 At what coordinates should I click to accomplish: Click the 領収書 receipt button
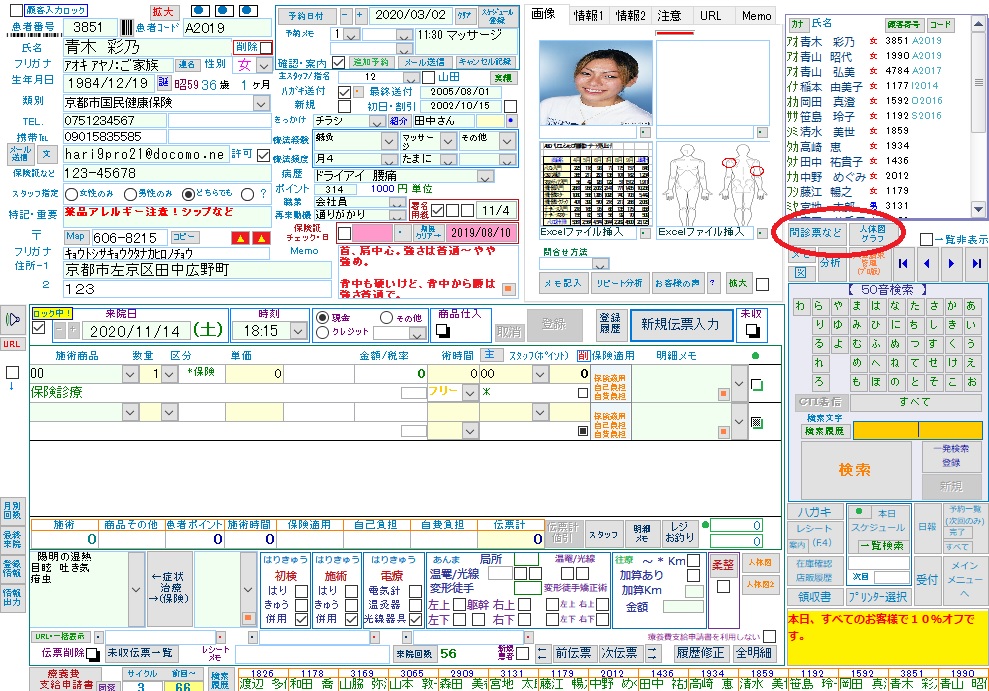pyautogui.click(x=814, y=596)
